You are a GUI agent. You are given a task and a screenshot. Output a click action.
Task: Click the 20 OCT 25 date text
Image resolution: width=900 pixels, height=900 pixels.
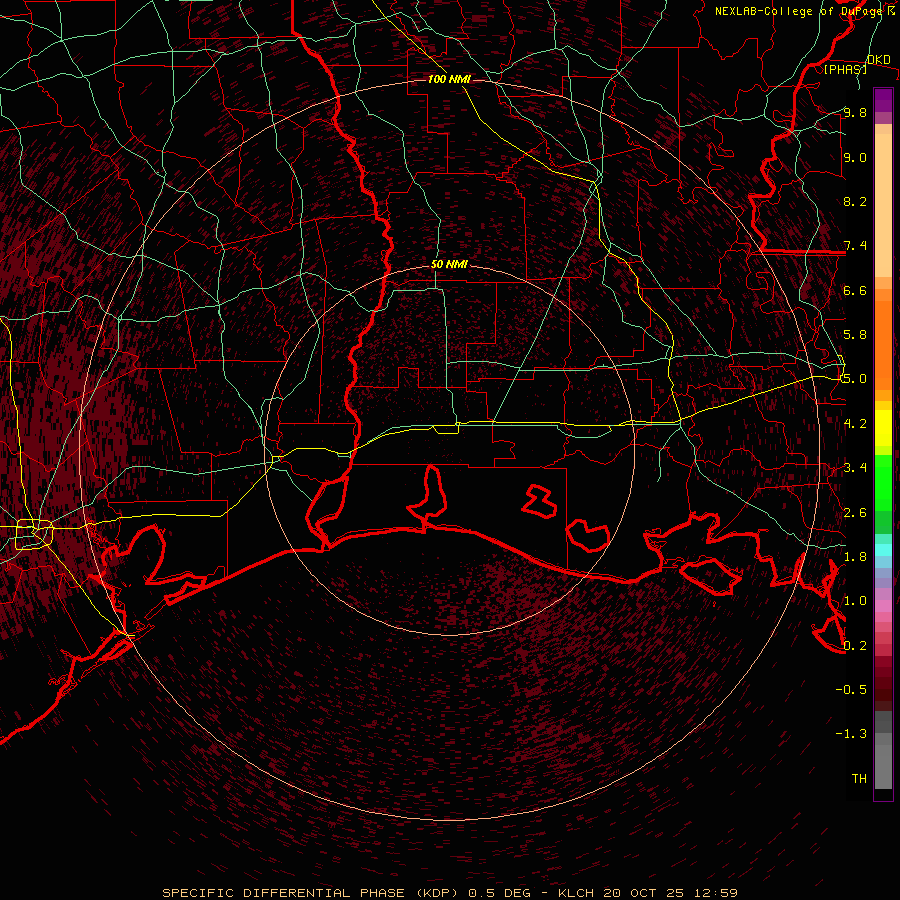click(x=643, y=893)
